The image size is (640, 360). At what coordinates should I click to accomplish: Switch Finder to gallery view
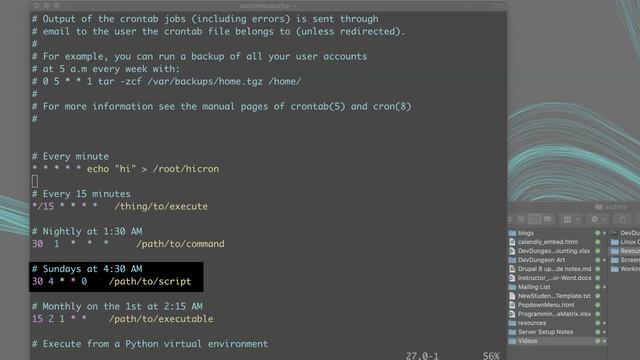point(547,219)
